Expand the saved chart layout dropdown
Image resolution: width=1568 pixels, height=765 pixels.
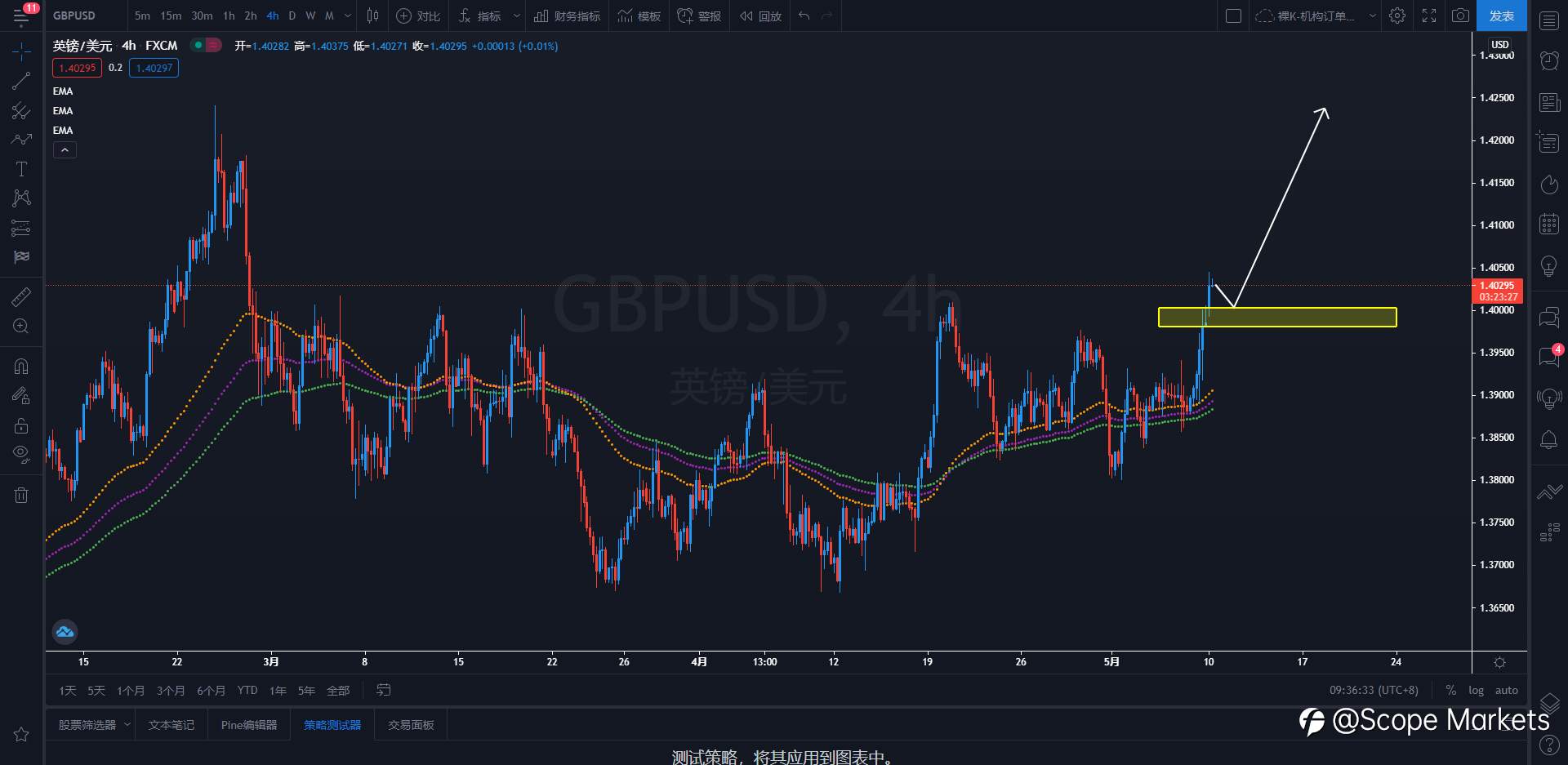pyautogui.click(x=1372, y=16)
